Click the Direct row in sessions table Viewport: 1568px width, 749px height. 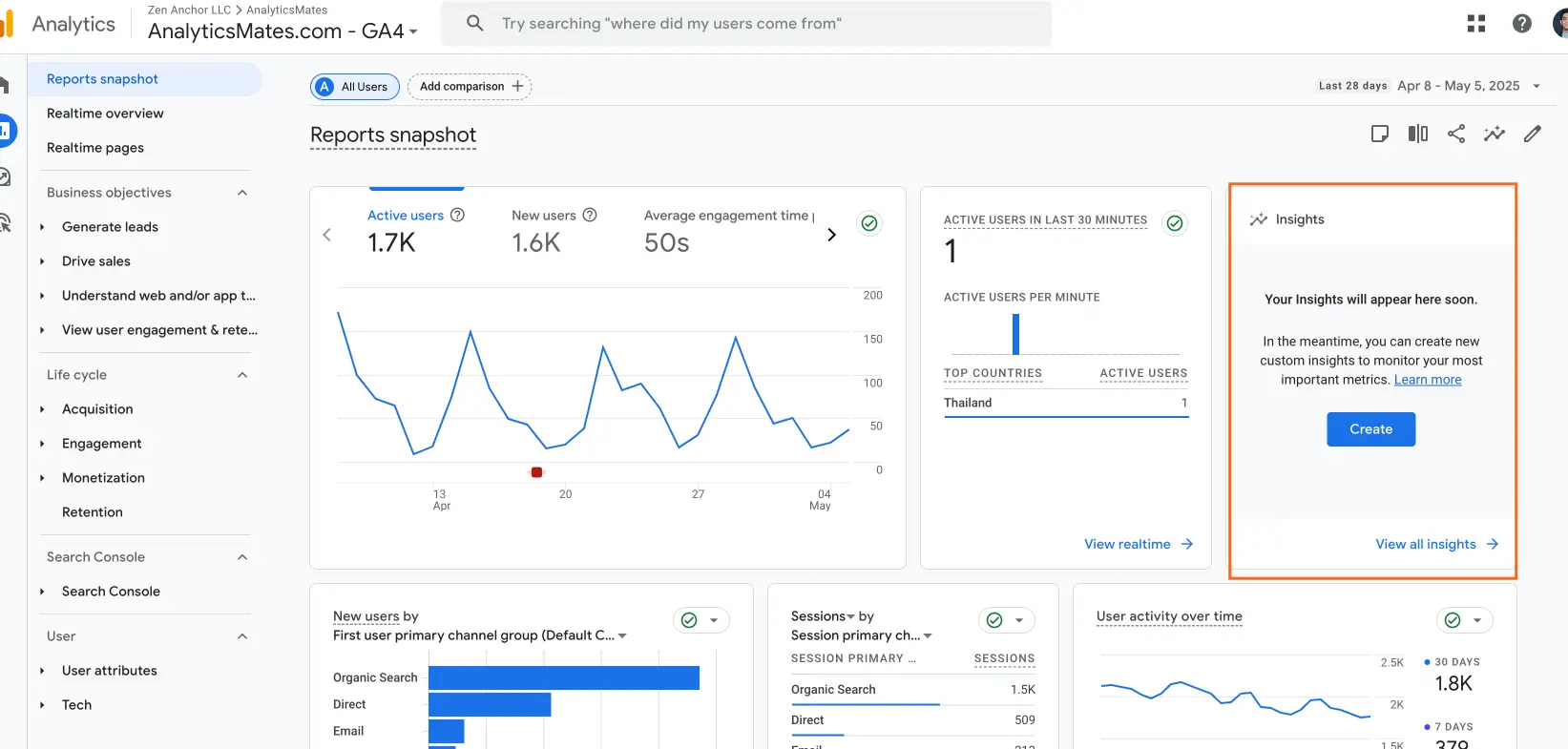913,720
